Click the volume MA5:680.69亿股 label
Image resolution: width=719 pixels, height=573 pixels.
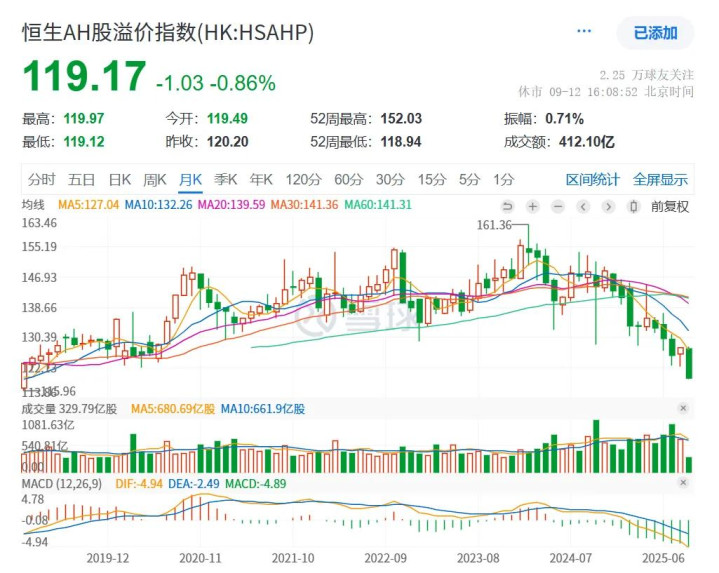pyautogui.click(x=173, y=408)
